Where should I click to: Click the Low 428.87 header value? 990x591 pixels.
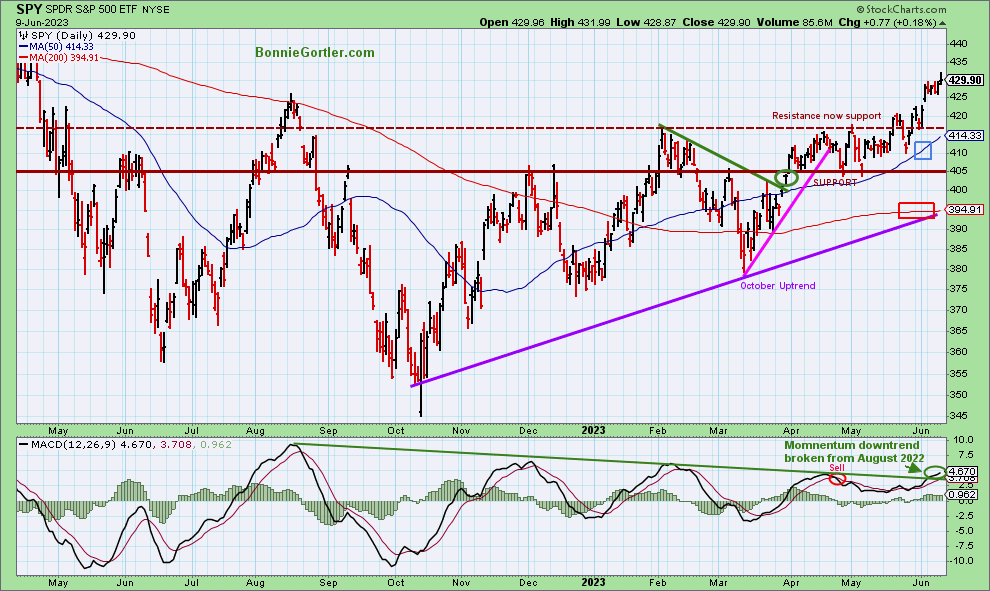pyautogui.click(x=646, y=22)
